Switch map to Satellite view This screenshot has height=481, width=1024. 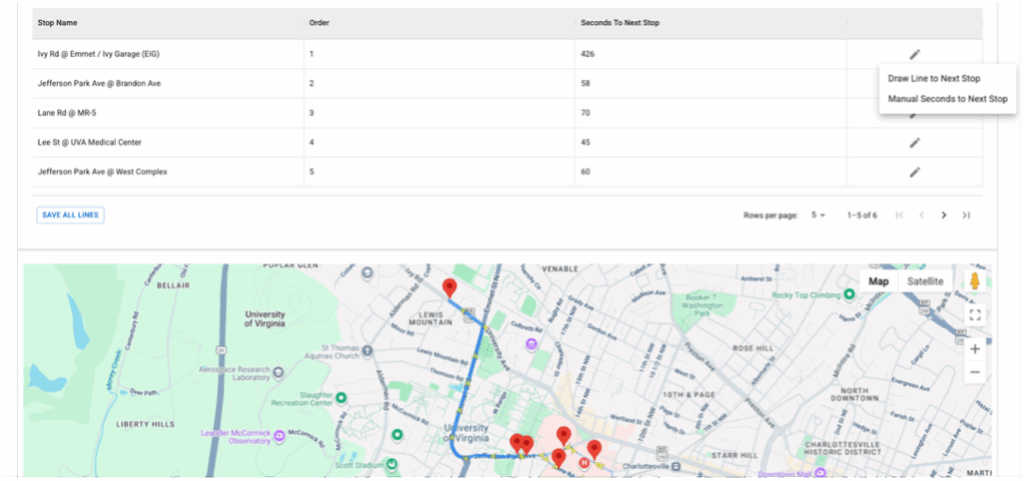(x=924, y=281)
